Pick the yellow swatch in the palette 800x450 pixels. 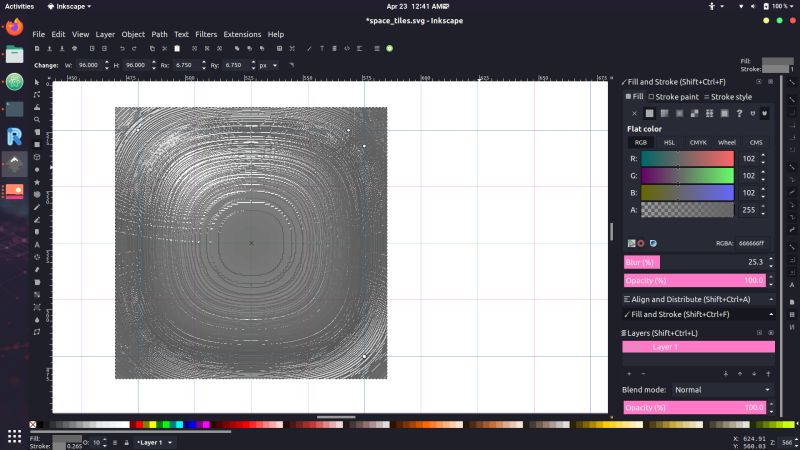click(x=153, y=424)
